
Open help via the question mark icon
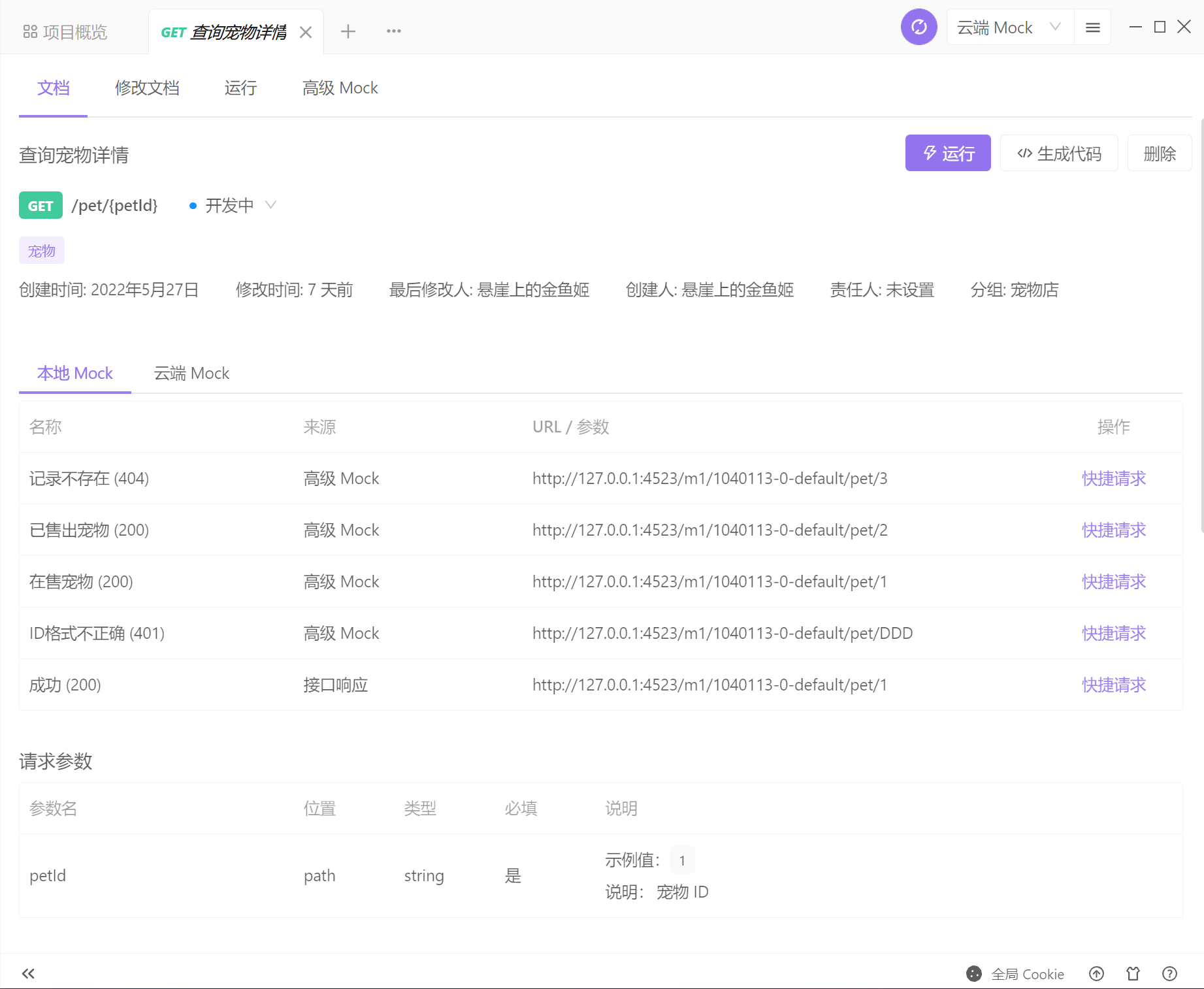click(1169, 973)
